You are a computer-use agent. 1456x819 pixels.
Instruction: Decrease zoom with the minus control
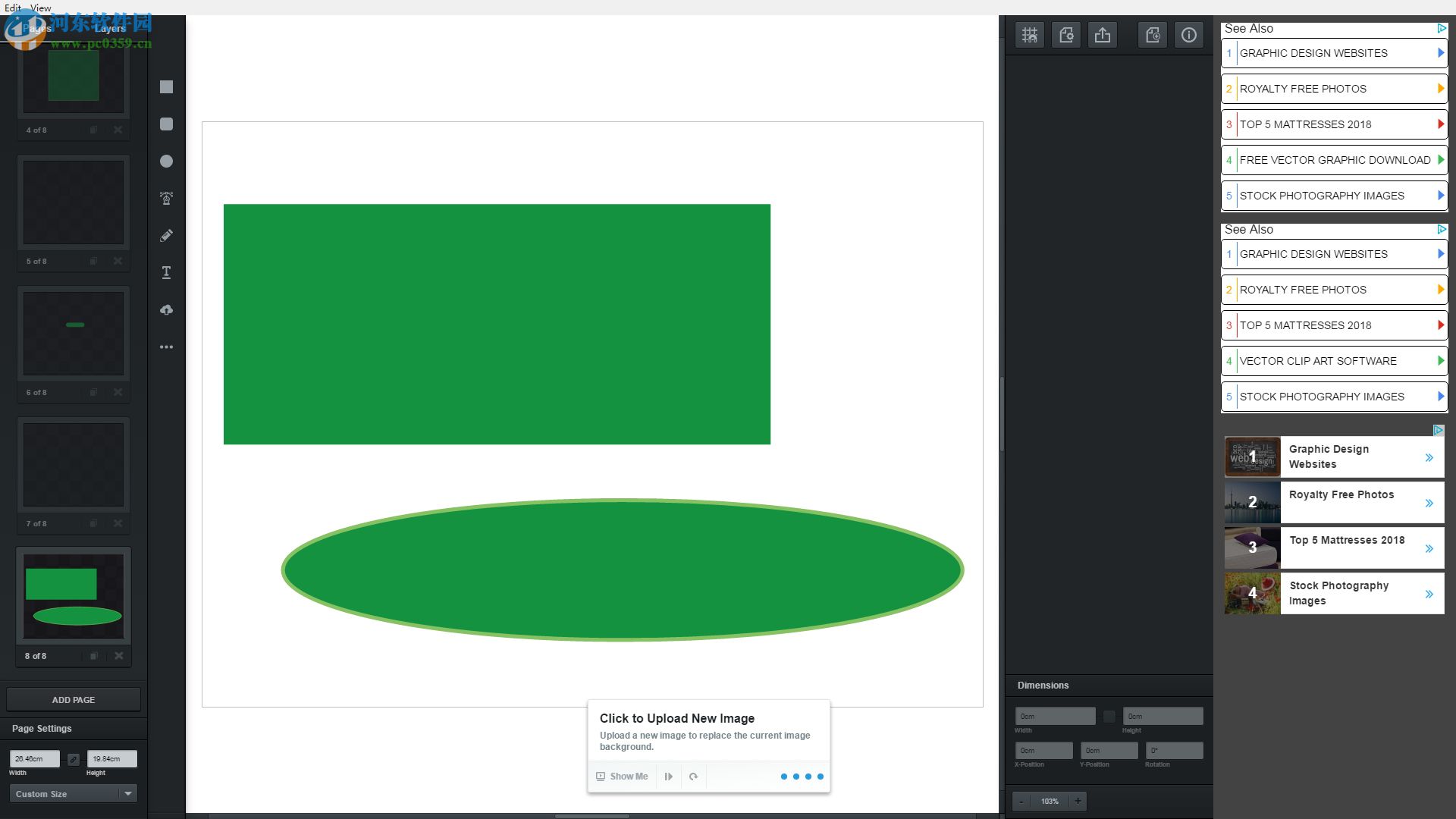[1023, 801]
